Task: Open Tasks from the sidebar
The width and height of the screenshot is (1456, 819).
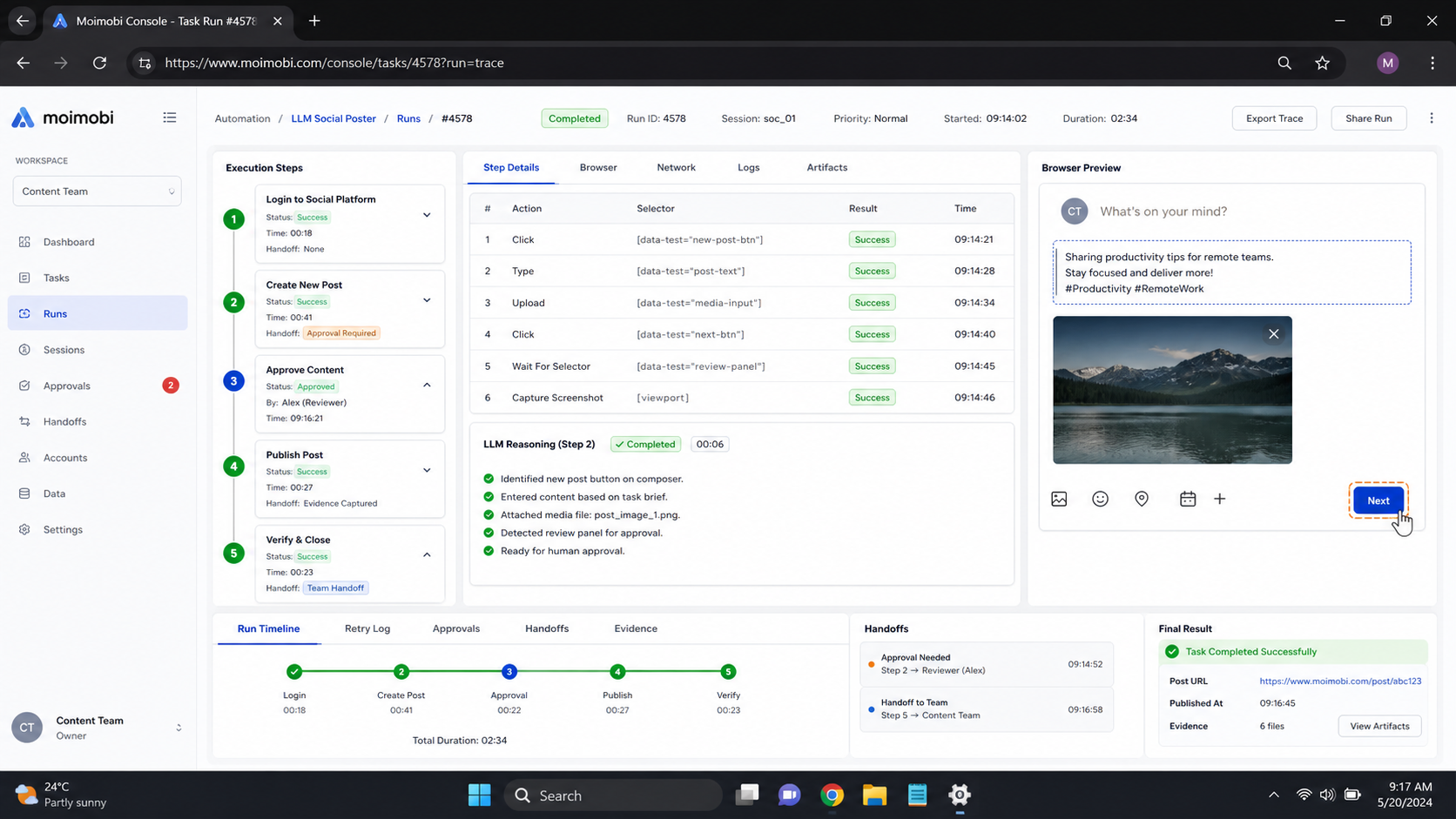Action: click(x=98, y=278)
